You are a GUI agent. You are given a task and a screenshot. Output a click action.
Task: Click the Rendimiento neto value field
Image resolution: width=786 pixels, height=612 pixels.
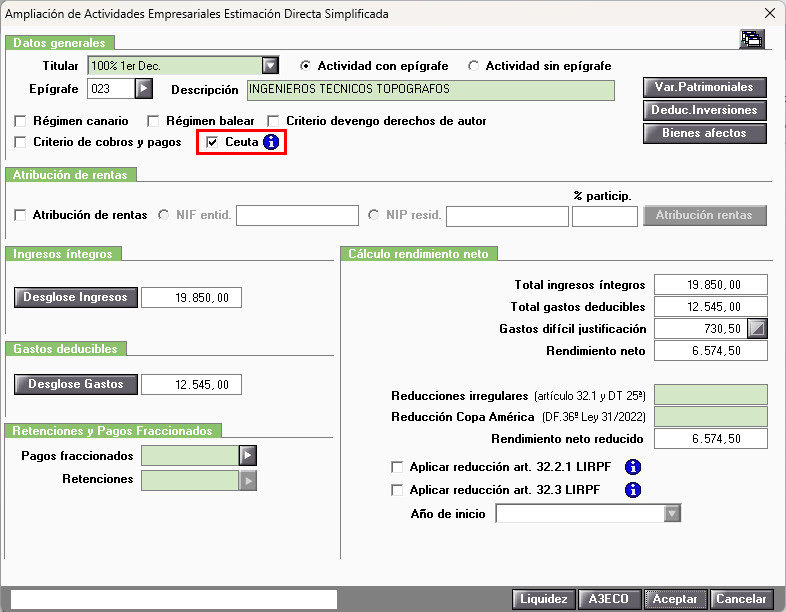pyautogui.click(x=711, y=351)
